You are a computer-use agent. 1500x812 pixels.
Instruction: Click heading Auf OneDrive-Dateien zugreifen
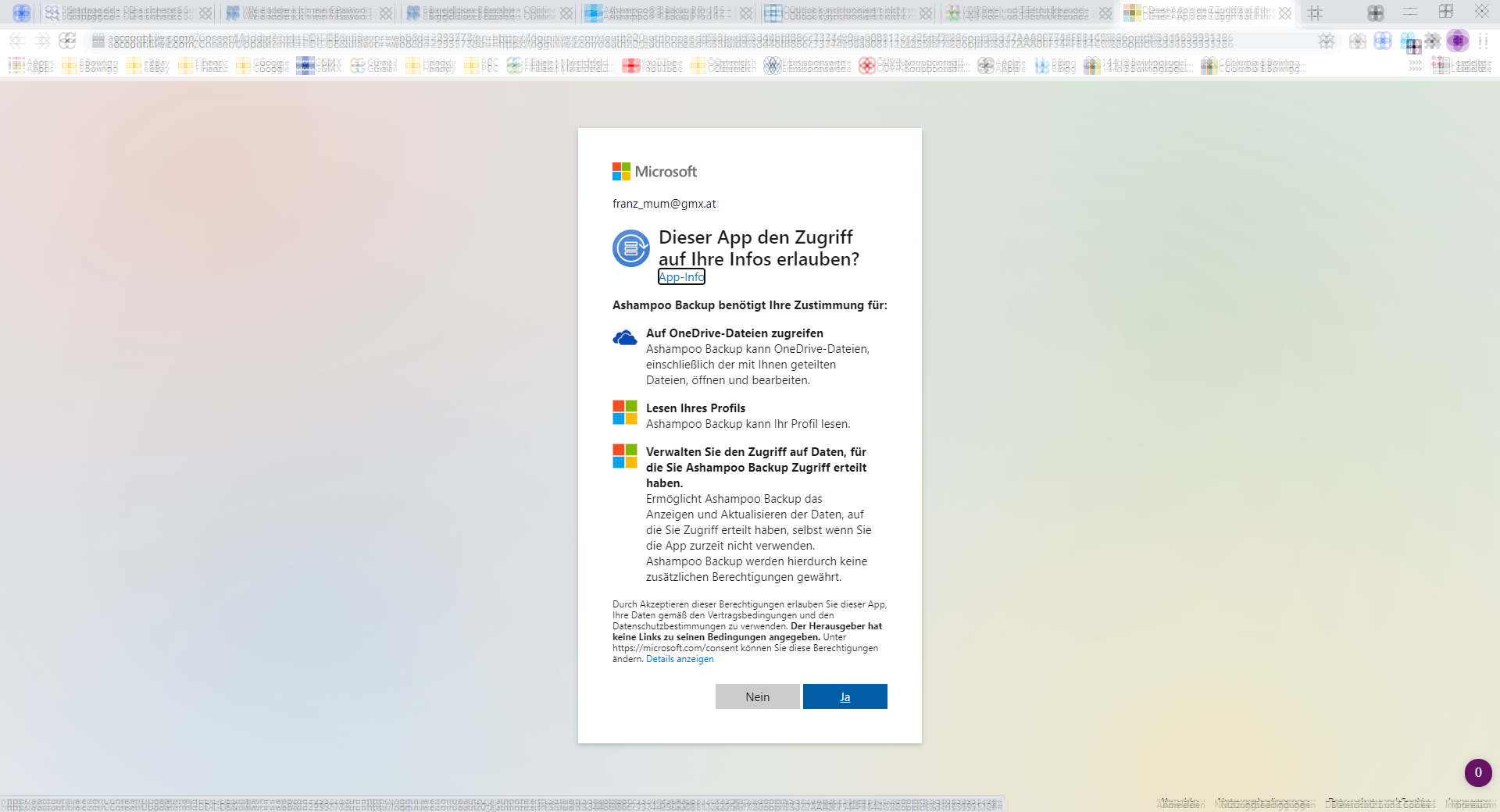tap(734, 333)
